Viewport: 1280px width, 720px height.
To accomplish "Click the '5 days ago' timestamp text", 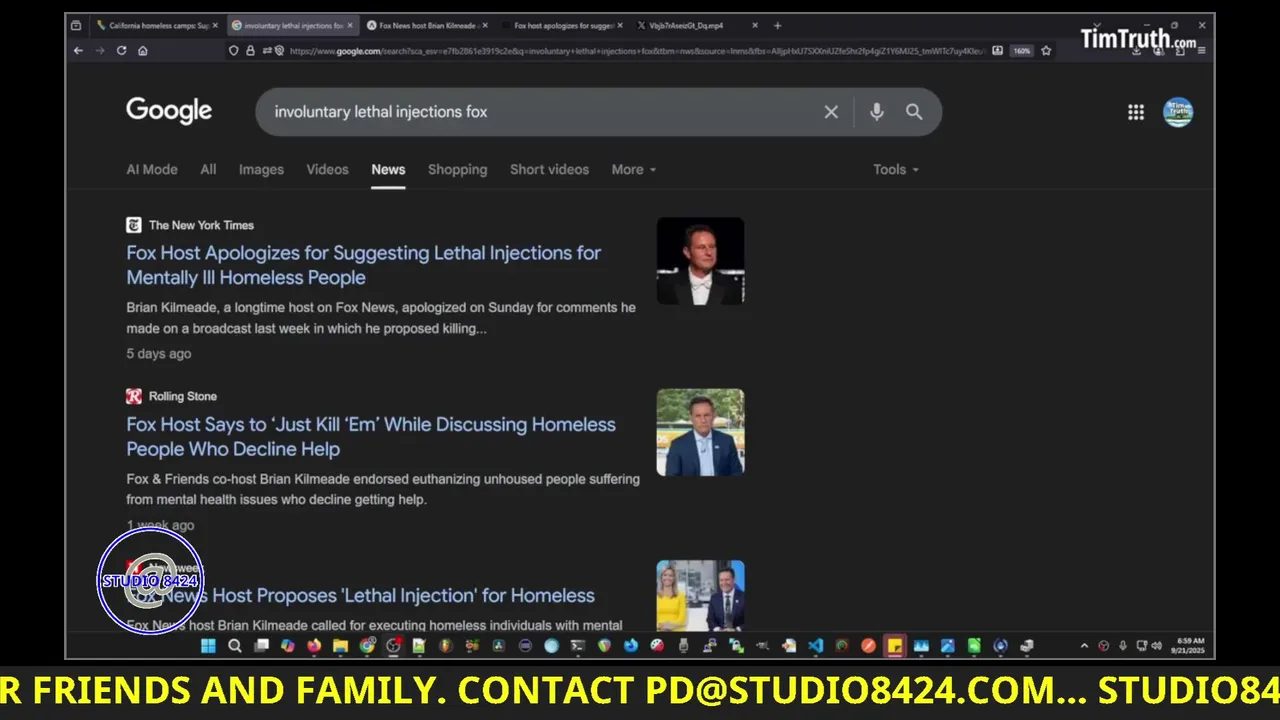I will click(158, 354).
